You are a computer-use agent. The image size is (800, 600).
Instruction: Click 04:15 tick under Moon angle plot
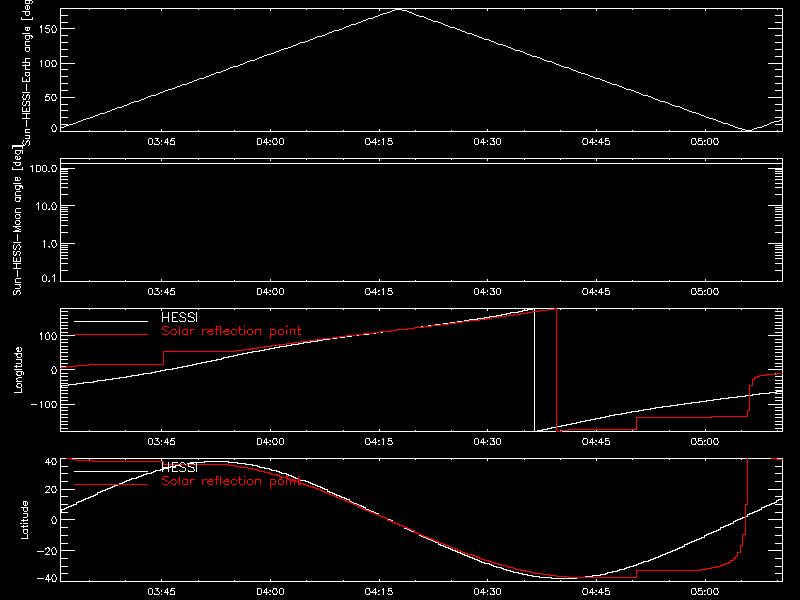379,292
